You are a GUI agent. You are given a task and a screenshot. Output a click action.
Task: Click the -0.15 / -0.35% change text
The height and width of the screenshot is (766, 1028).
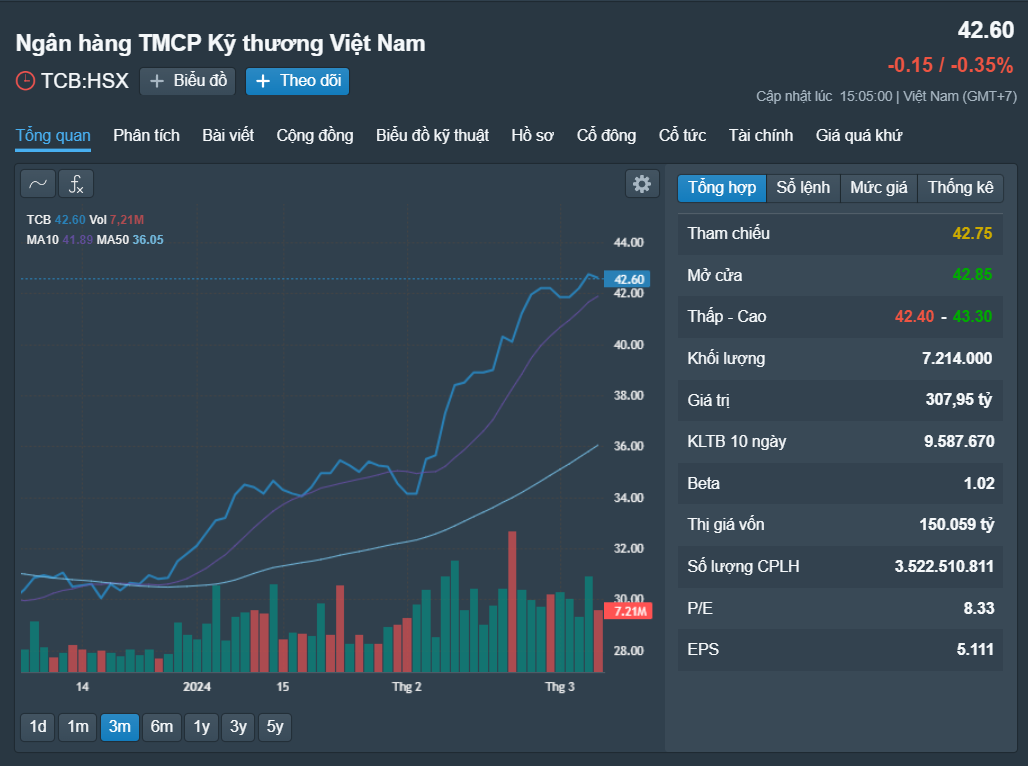coord(950,65)
